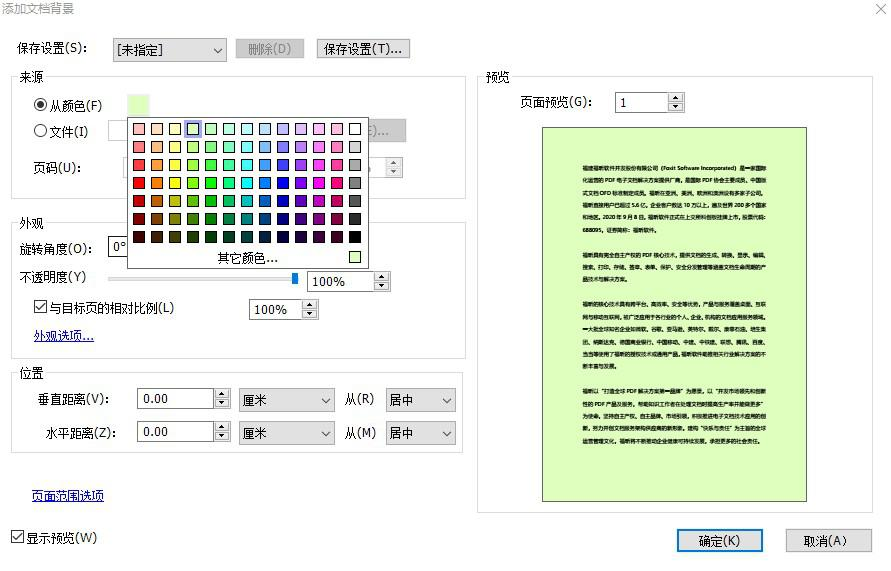The height and width of the screenshot is (571, 891).
Task: Increase page preview number with up arrow
Action: 676,97
